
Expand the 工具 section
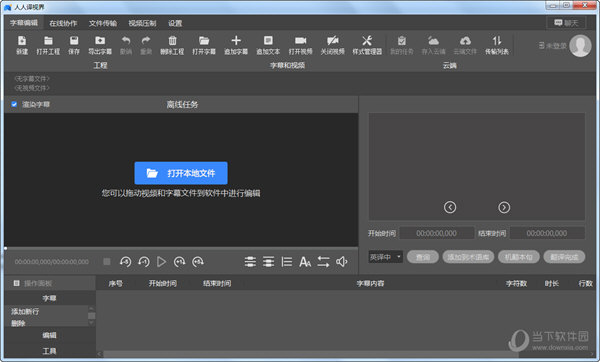49,351
